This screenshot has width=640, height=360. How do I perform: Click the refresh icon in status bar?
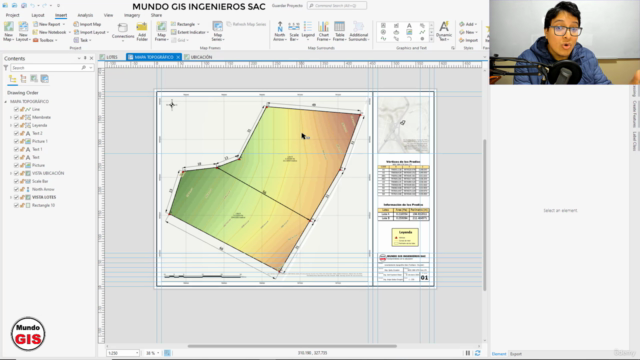tap(478, 353)
